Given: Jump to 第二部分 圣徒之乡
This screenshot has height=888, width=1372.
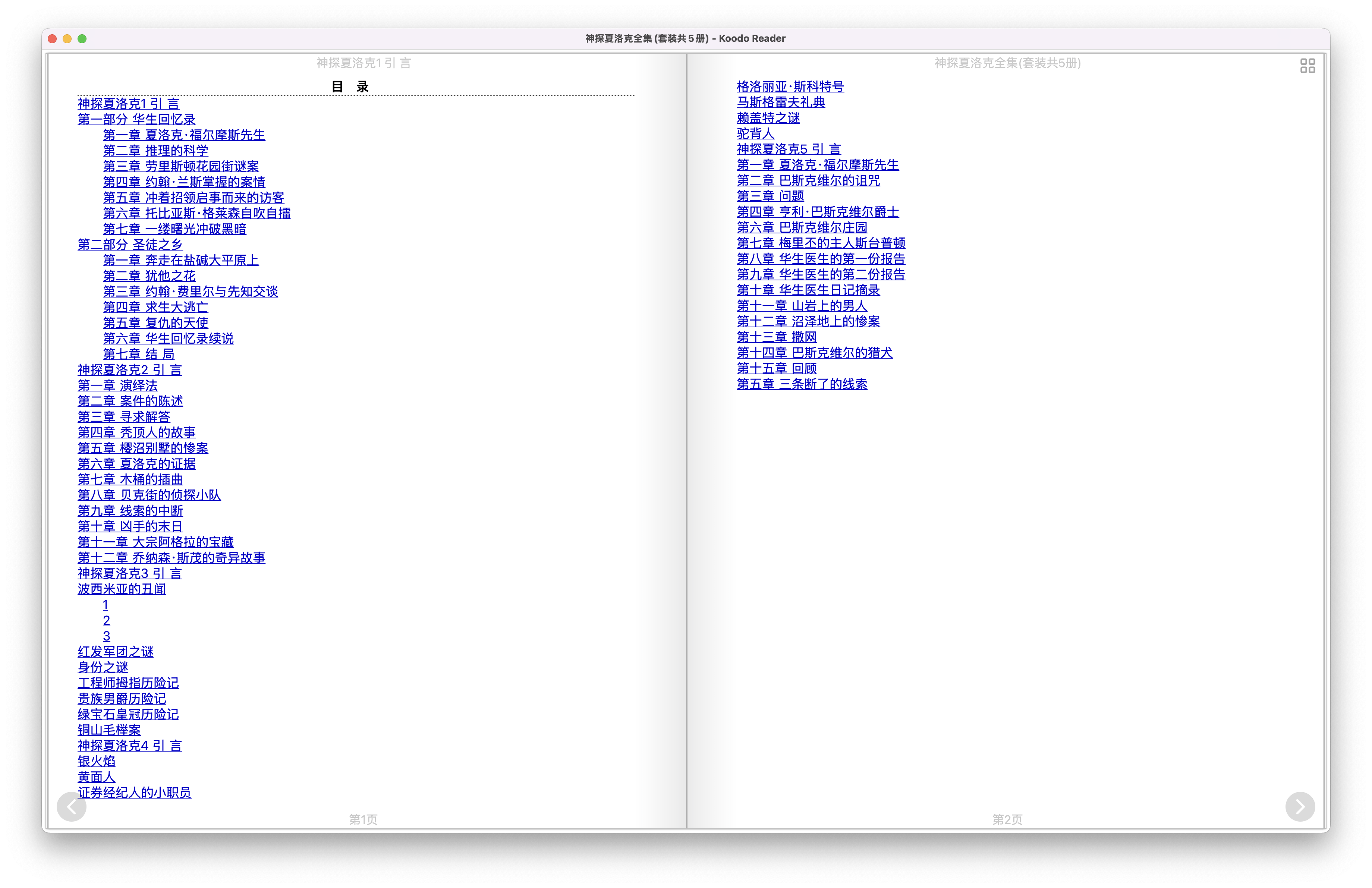Looking at the screenshot, I should pos(130,245).
